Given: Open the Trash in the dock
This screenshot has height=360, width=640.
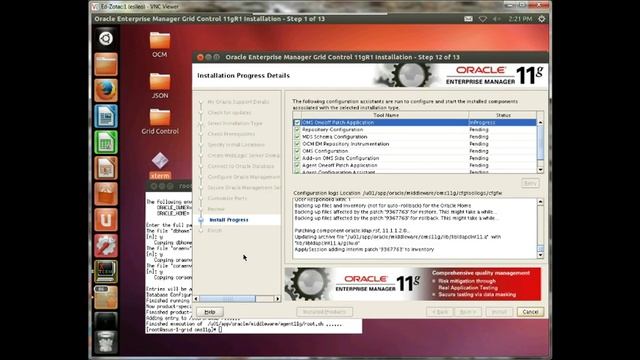Looking at the screenshot, I should [106, 342].
